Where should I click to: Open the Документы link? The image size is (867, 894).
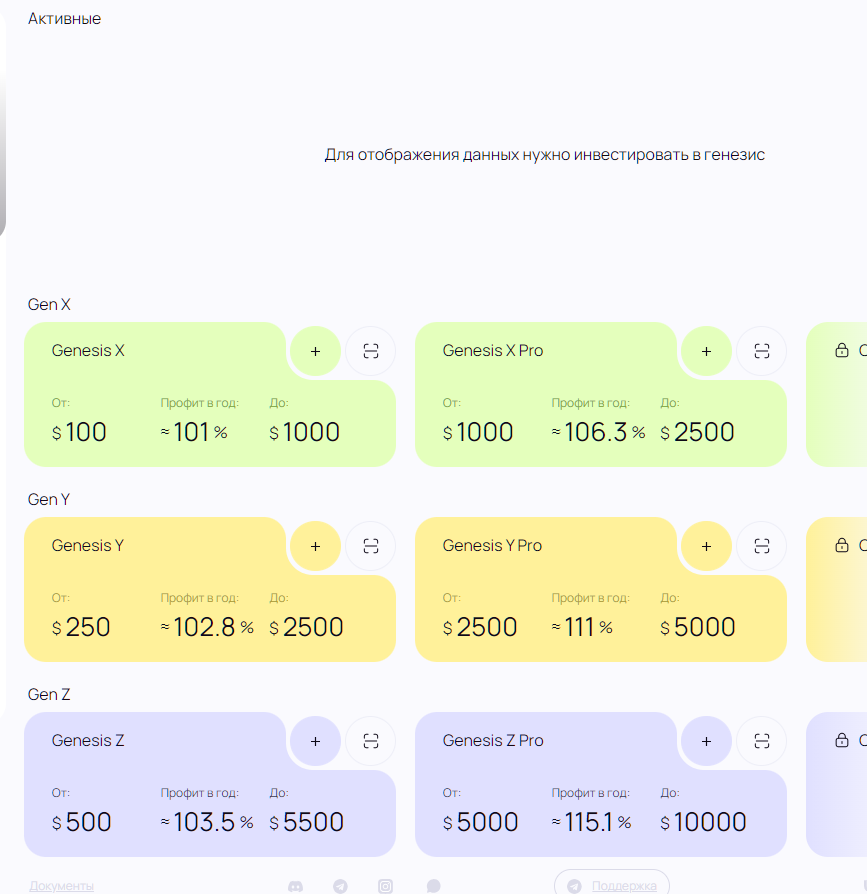(x=61, y=886)
